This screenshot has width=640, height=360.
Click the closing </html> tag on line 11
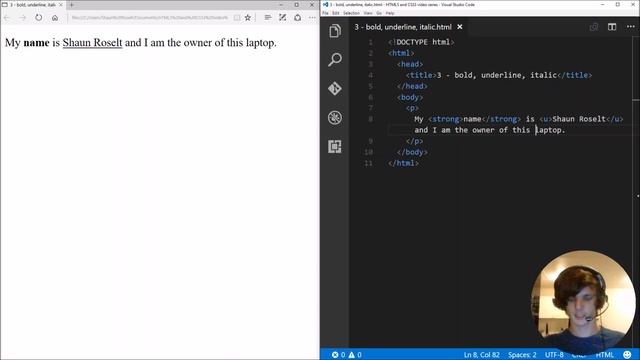pos(403,163)
